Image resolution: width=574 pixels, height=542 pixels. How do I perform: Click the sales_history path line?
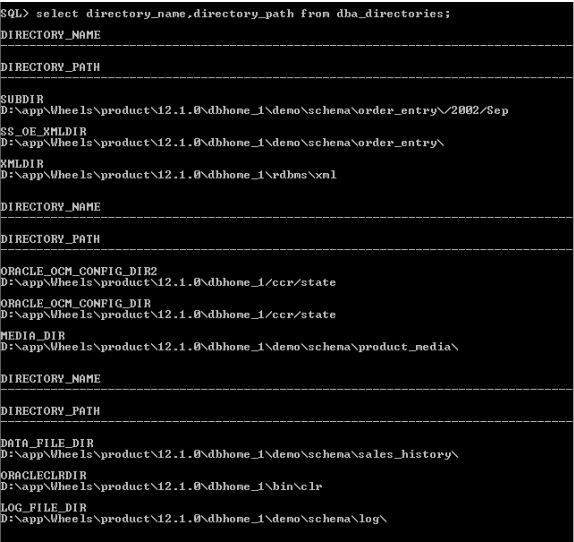pyautogui.click(x=229, y=455)
